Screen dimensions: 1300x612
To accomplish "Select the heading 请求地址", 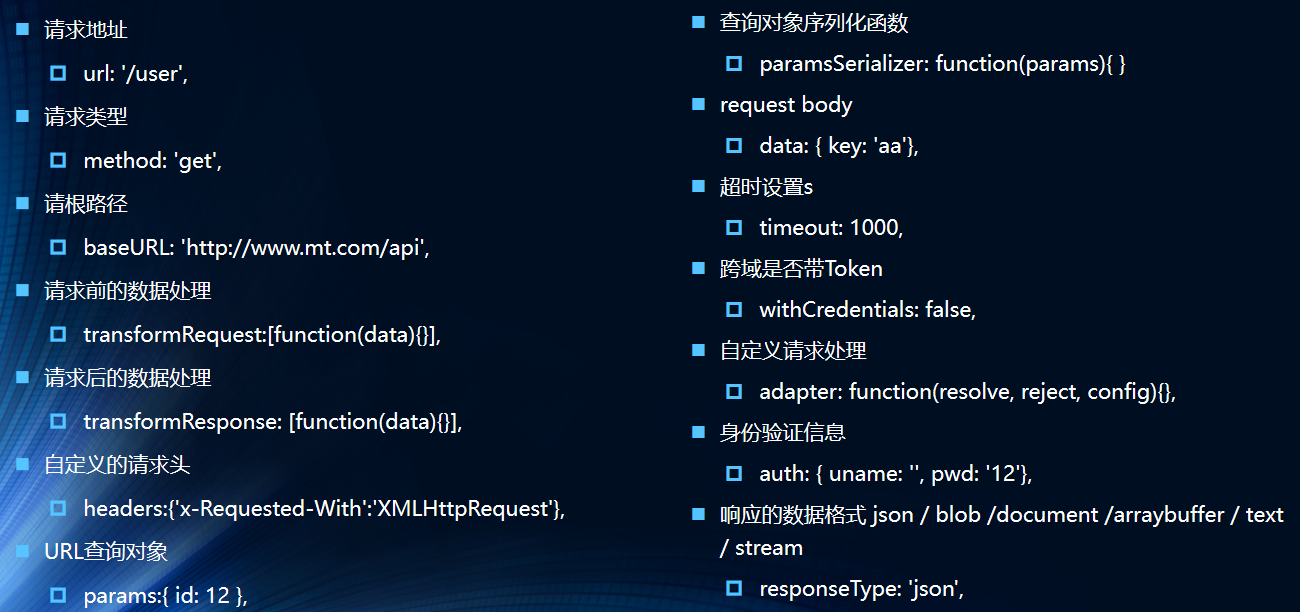I will pos(86,30).
